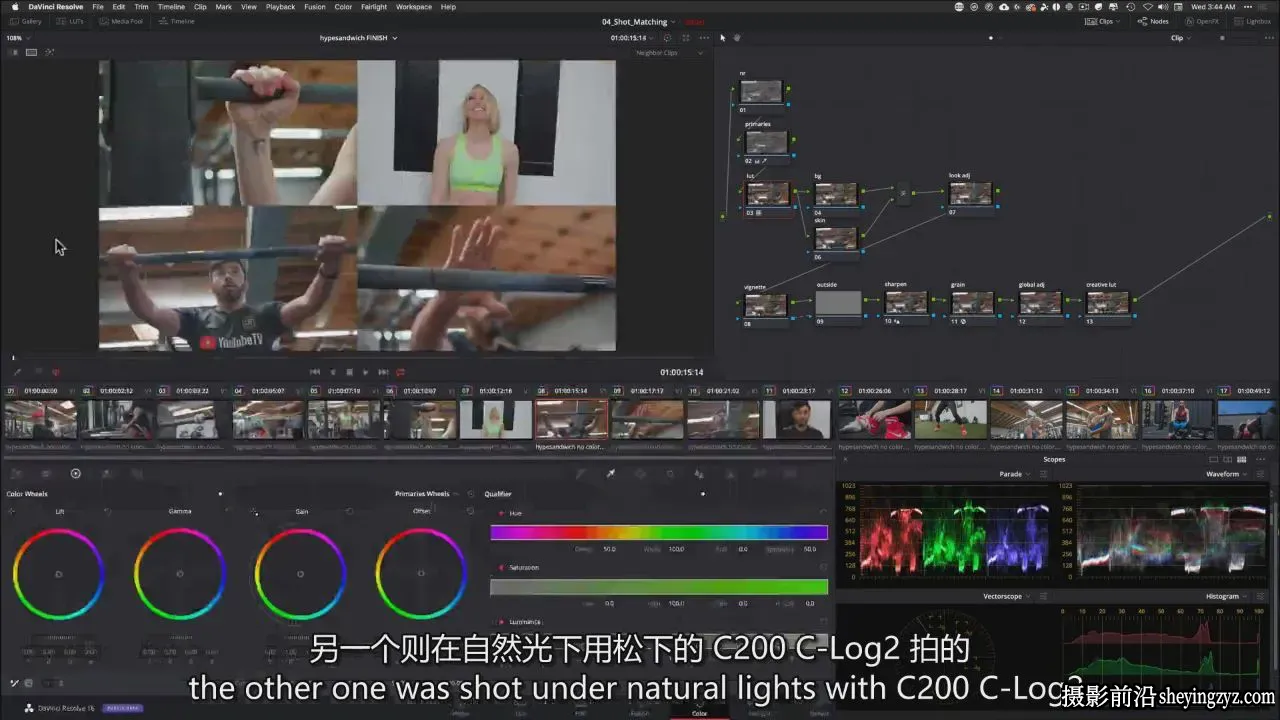Open the Fusion menu

click(315, 6)
